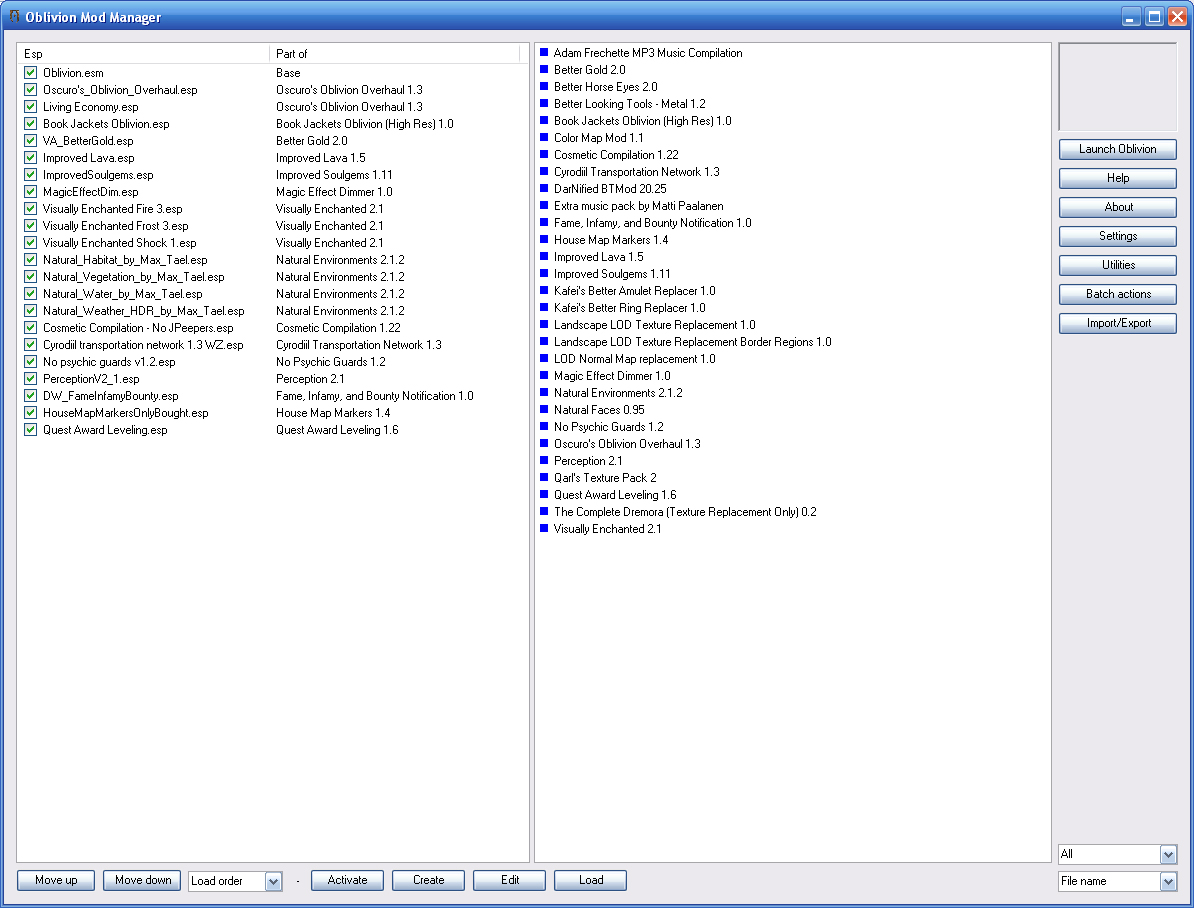
Task: Toggle Natural_Water_by_Max_Tael.esp checkbox
Action: click(30, 293)
